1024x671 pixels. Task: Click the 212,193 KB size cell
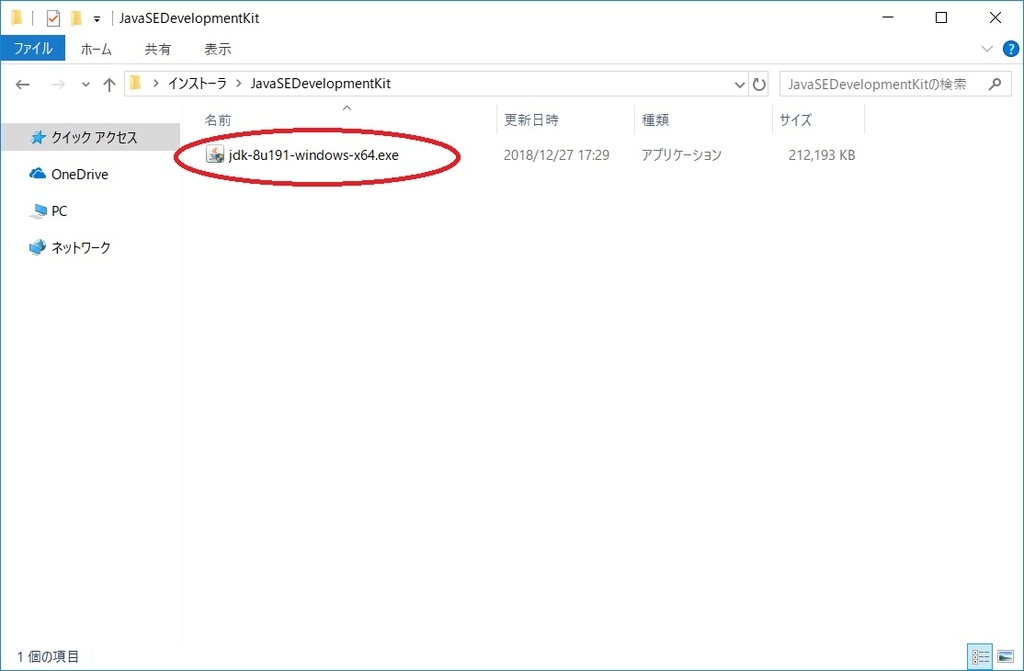click(x=822, y=155)
